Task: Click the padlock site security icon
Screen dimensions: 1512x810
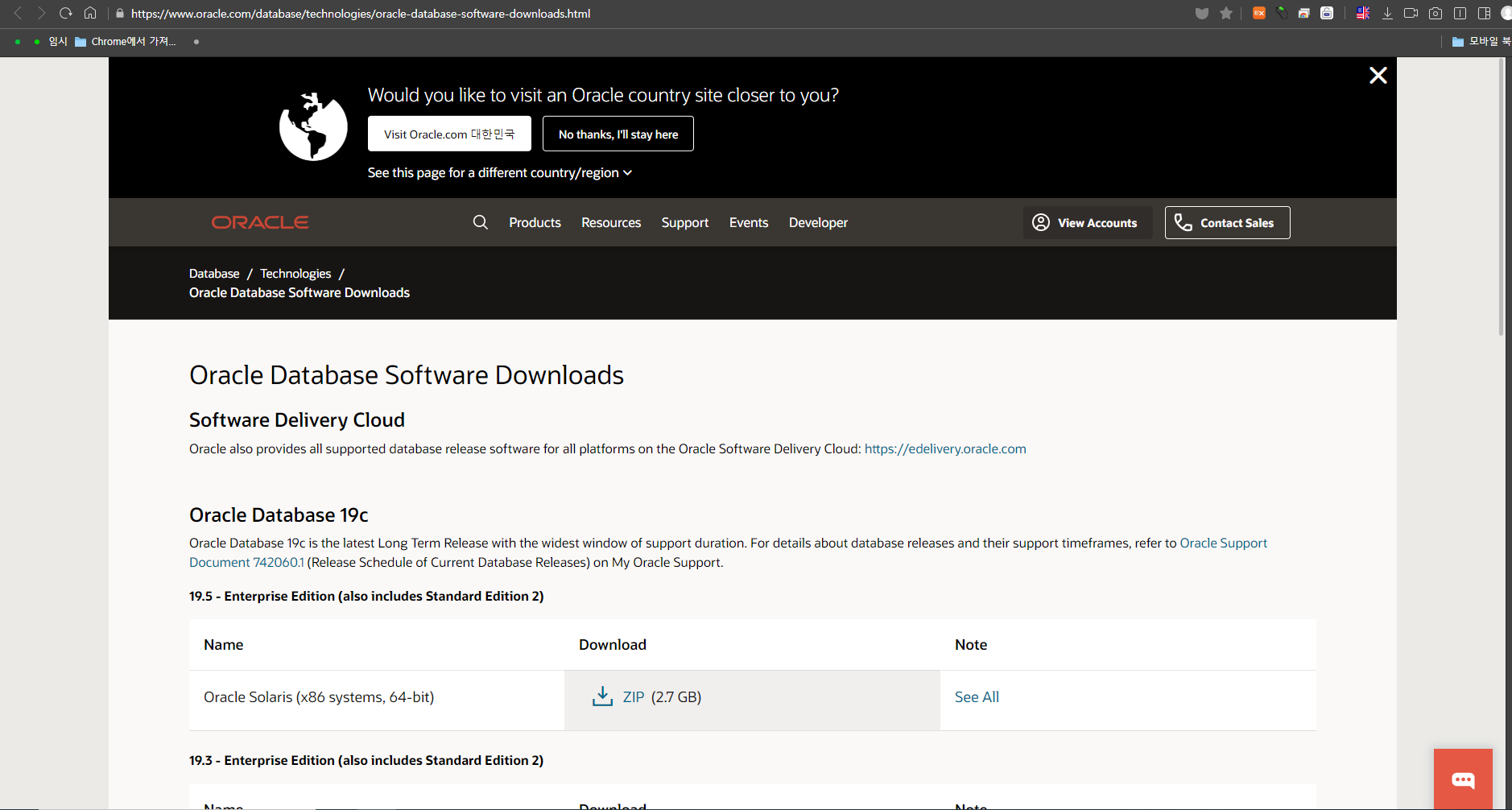Action: (120, 14)
